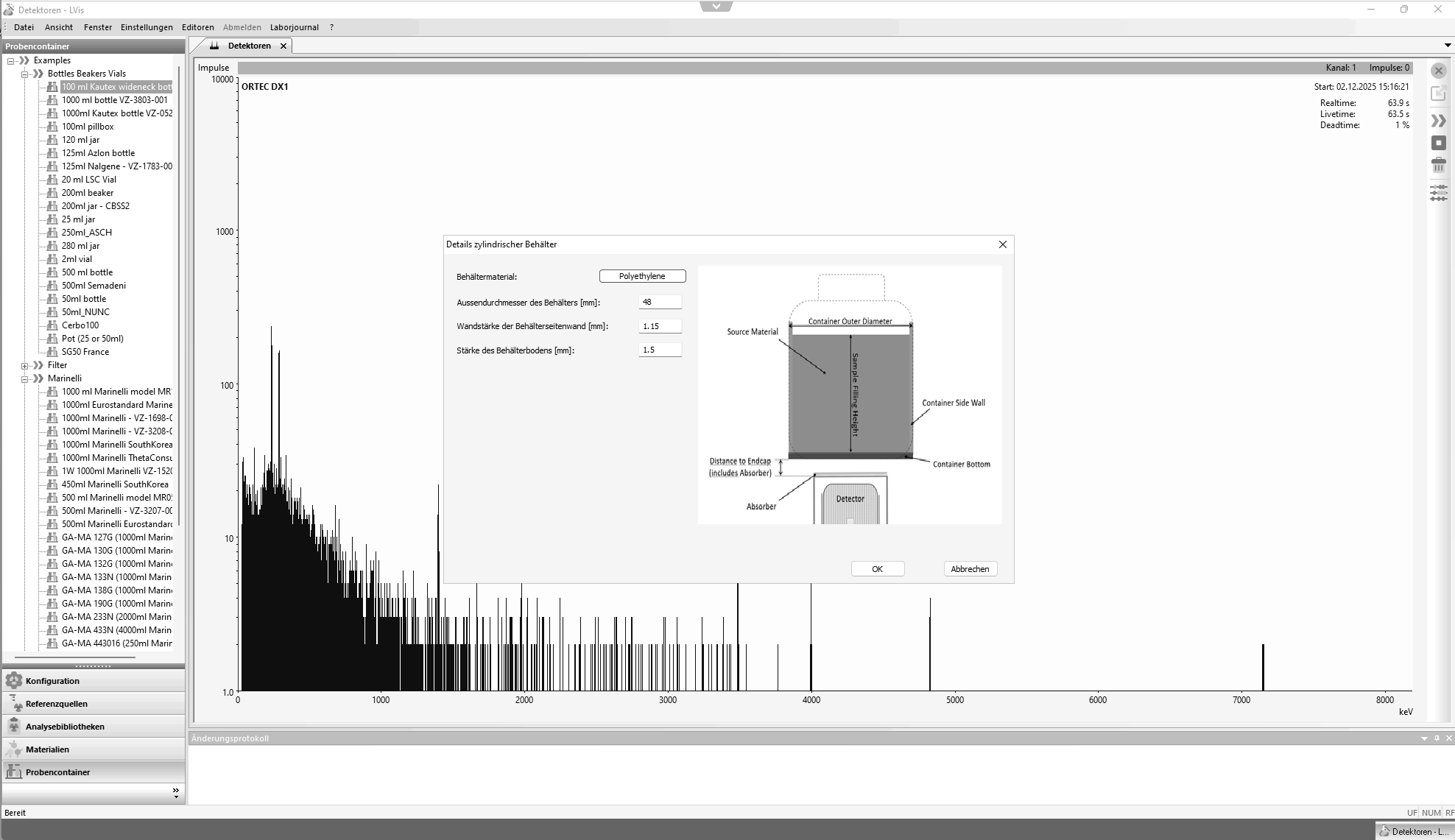Open the Materialien panel
The width and height of the screenshot is (1455, 840).
pos(47,749)
